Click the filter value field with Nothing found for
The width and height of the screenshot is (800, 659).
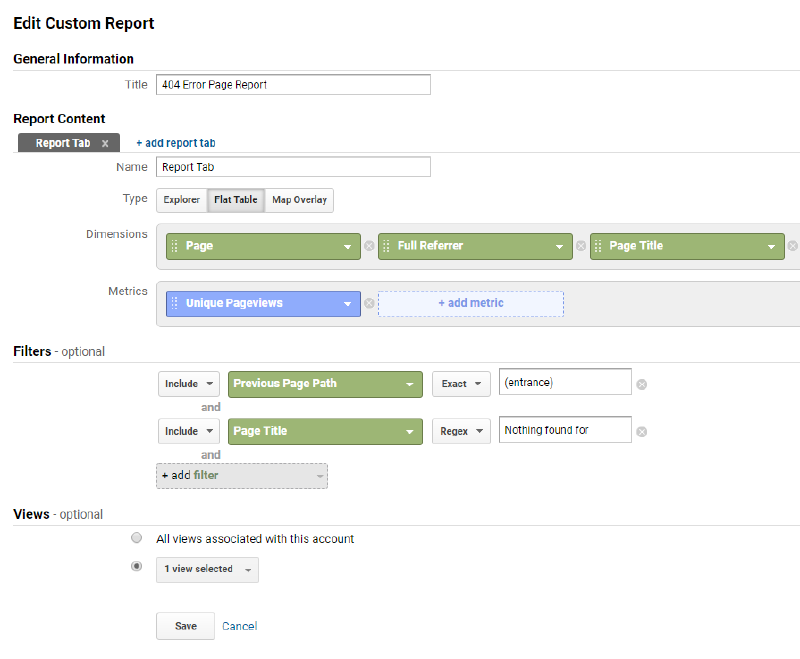tap(565, 429)
